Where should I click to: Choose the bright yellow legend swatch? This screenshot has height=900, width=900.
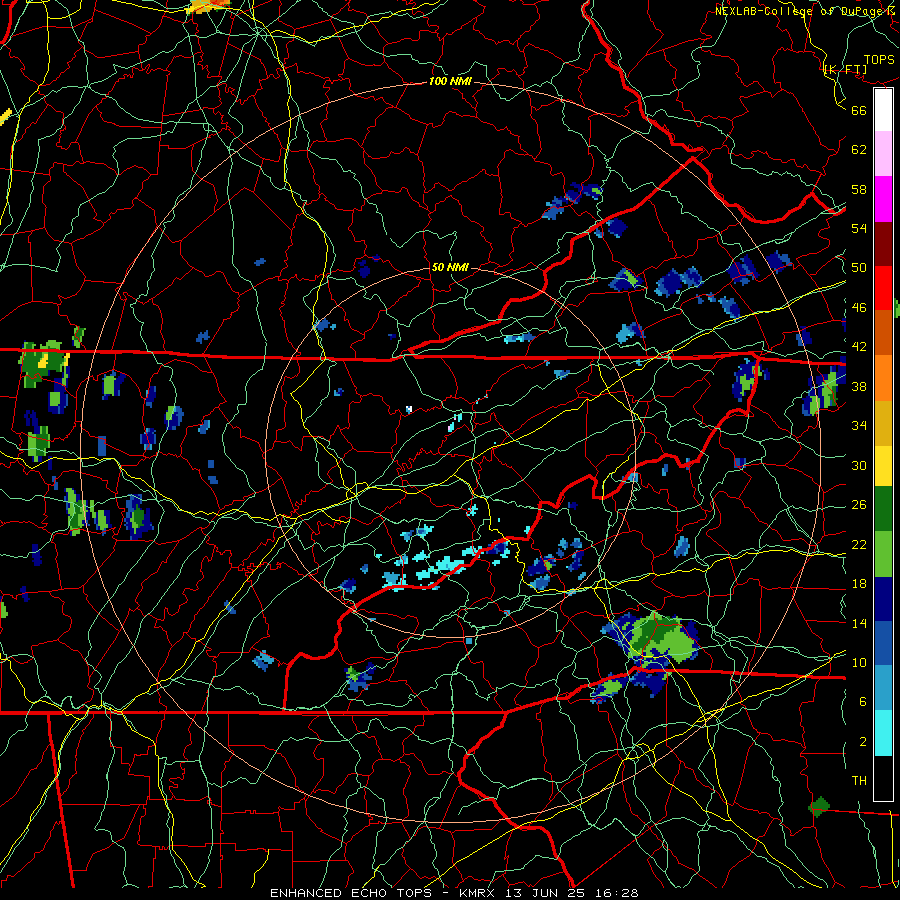[883, 465]
